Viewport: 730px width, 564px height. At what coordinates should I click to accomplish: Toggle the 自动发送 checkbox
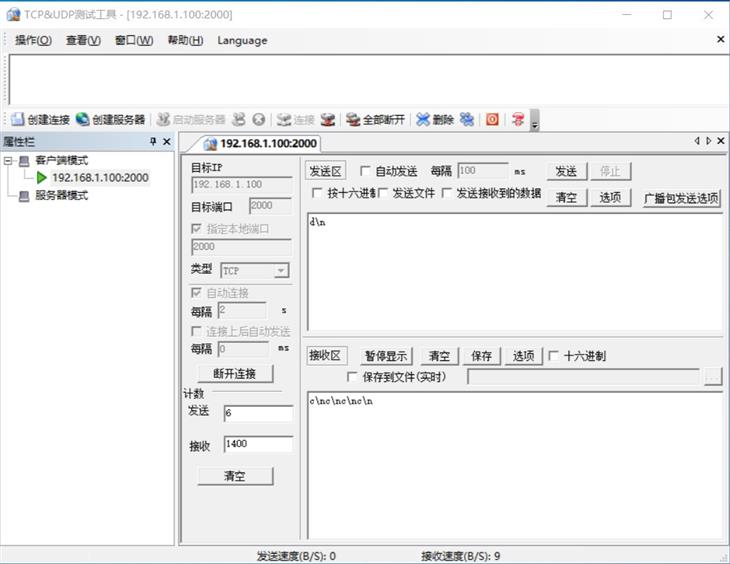[x=365, y=171]
